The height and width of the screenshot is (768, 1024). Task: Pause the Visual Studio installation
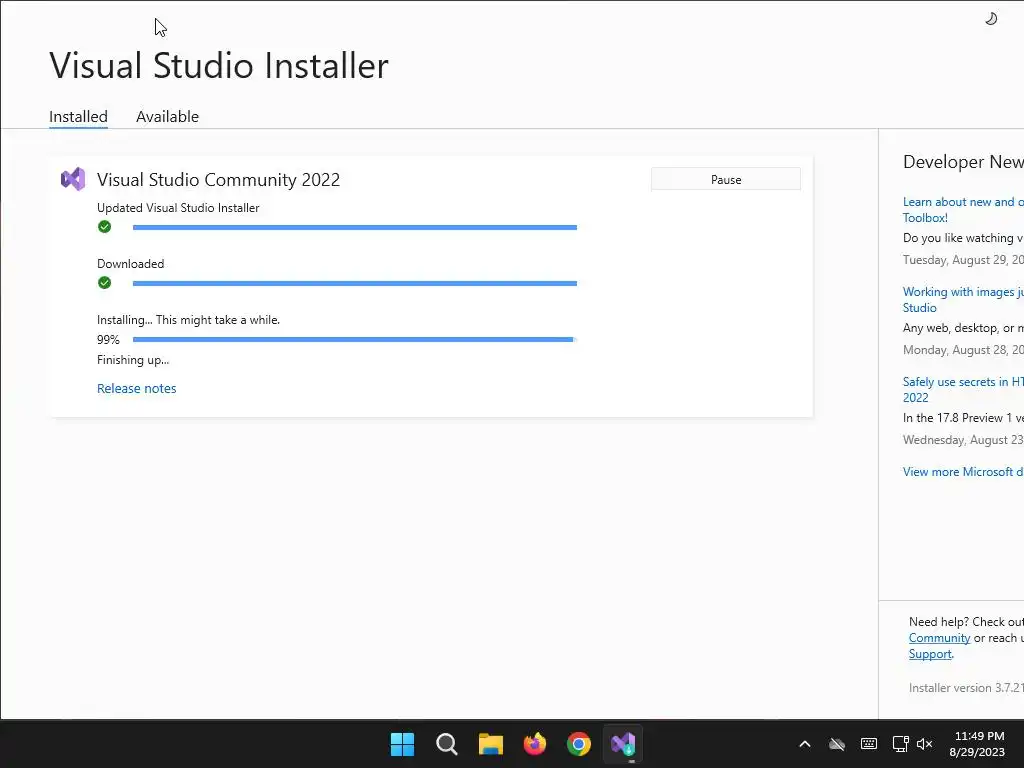click(726, 180)
